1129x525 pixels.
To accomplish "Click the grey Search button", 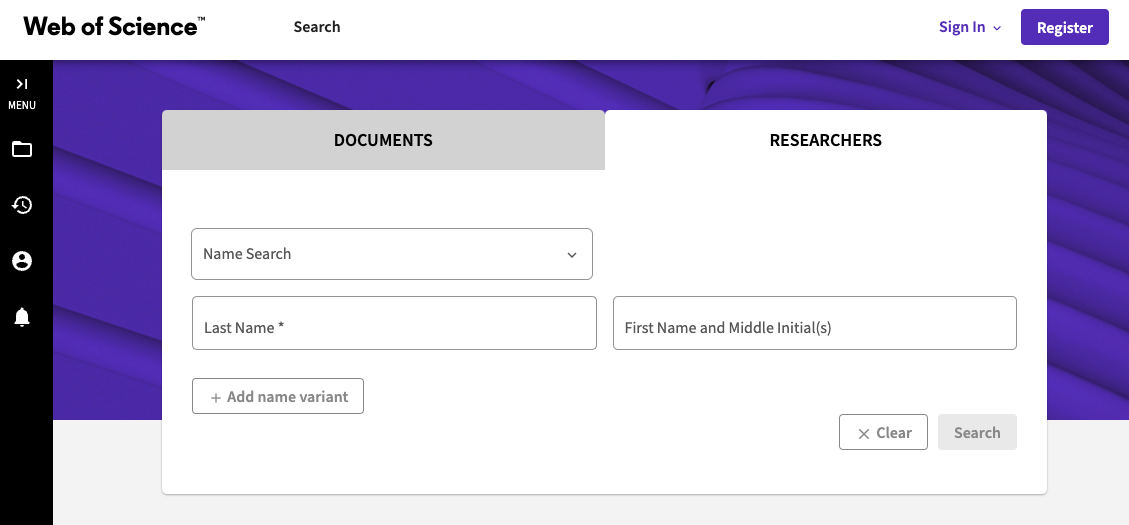I will click(977, 432).
